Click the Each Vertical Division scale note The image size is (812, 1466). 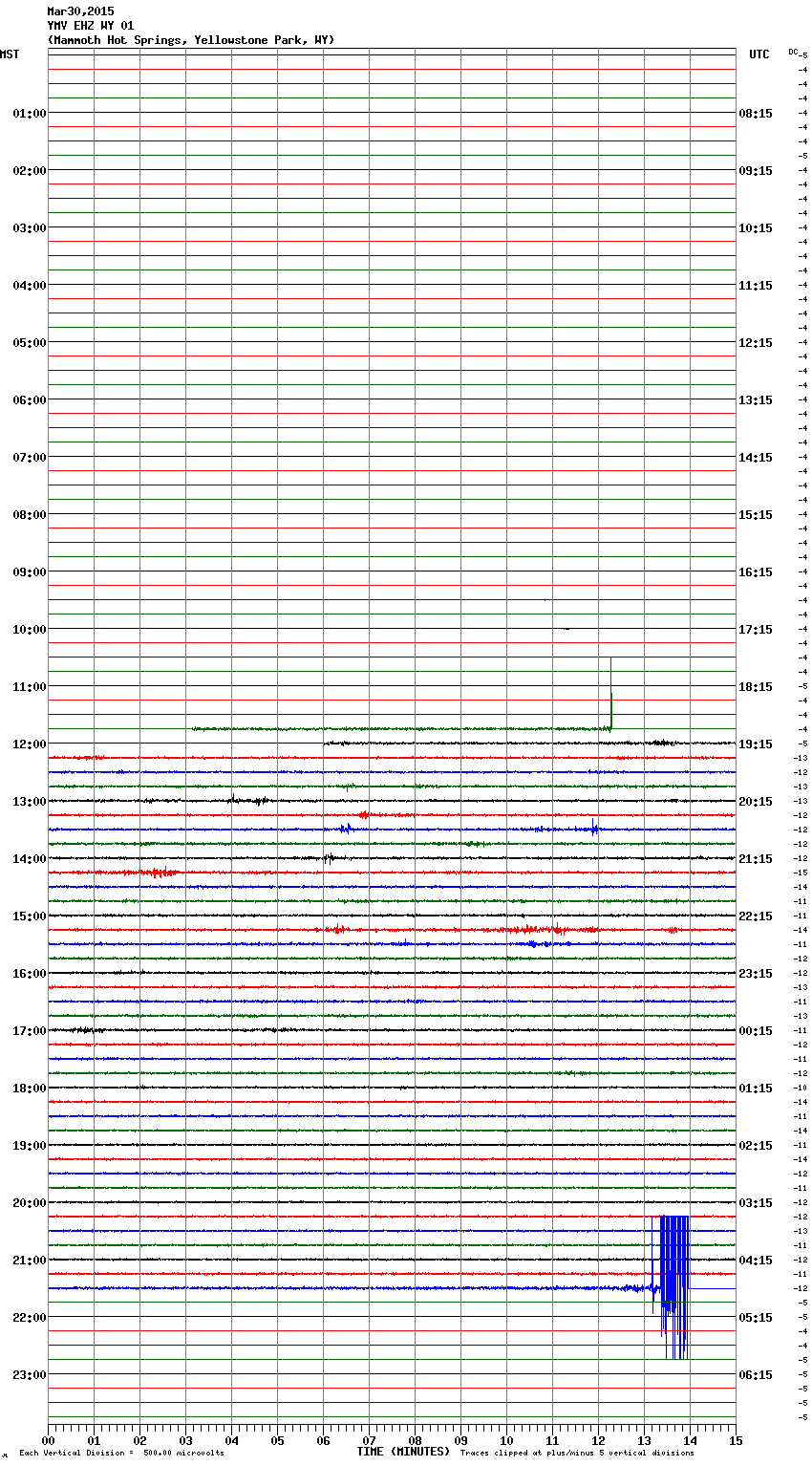tap(121, 1453)
